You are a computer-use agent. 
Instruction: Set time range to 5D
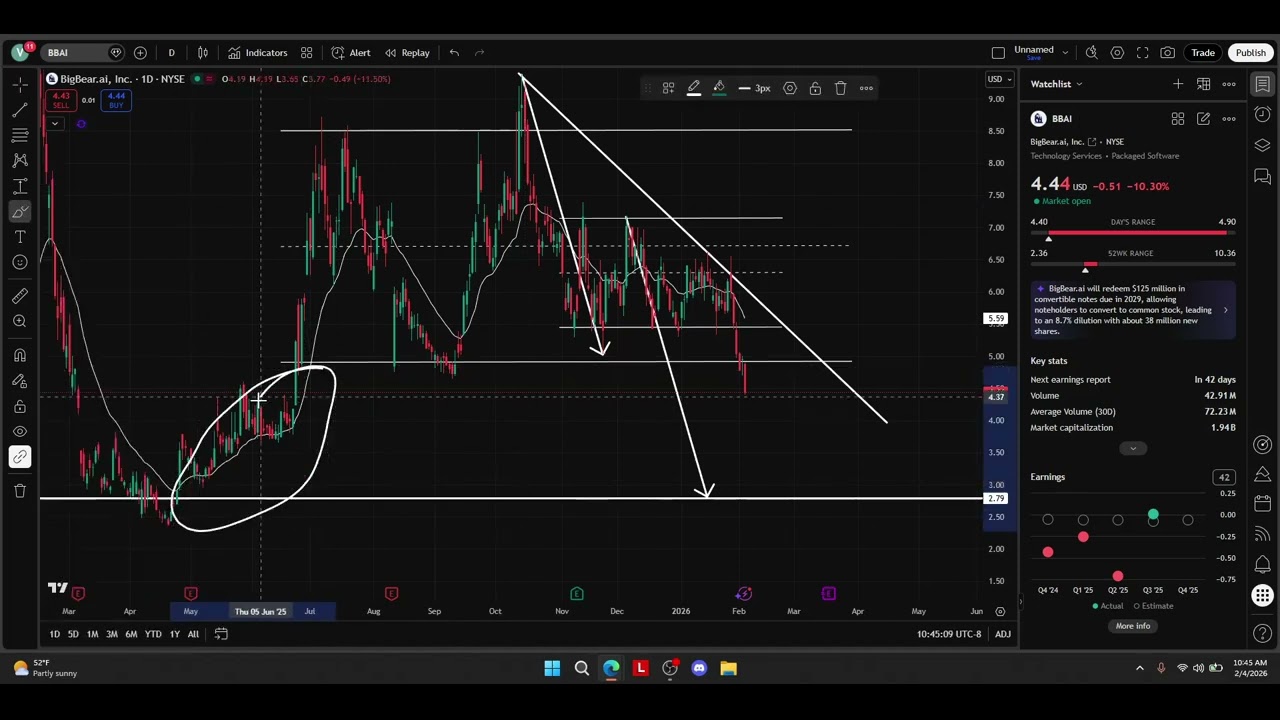[x=73, y=634]
